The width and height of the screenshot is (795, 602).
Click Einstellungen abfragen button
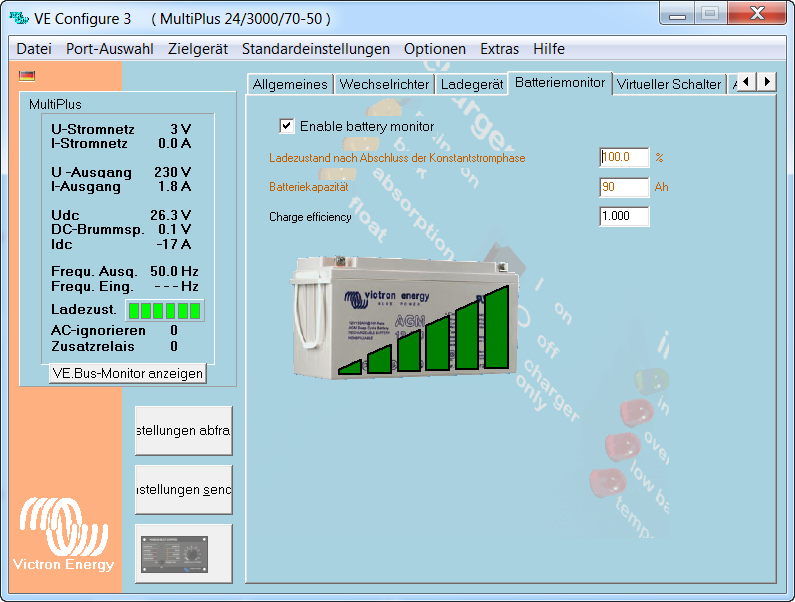pyautogui.click(x=183, y=431)
